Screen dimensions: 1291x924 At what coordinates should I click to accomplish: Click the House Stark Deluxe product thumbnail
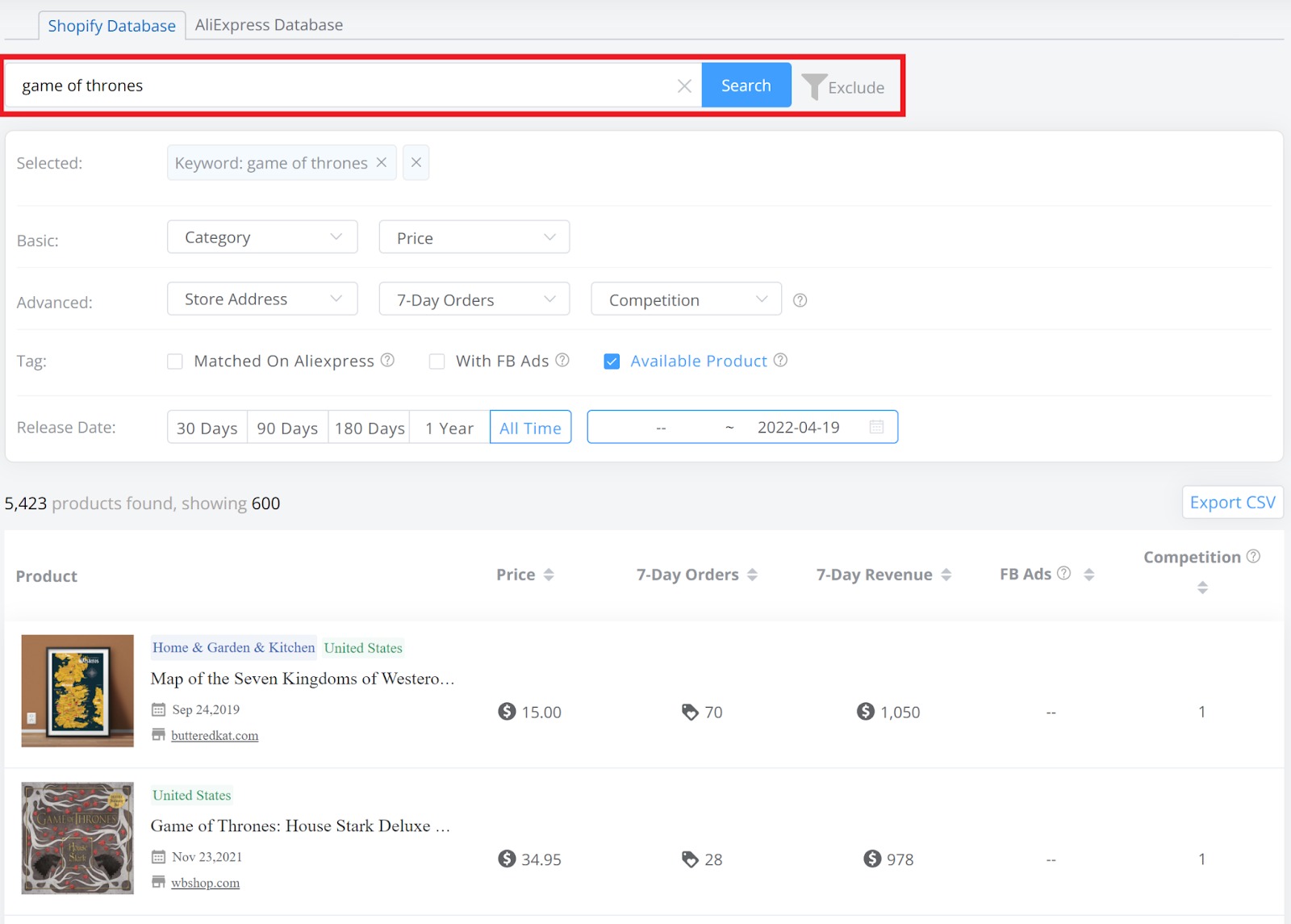point(77,837)
